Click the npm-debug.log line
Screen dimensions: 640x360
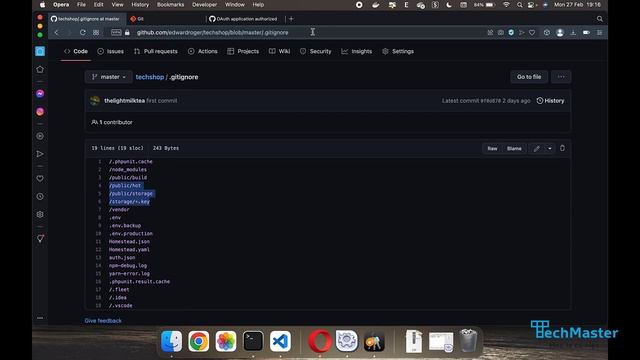[x=128, y=266]
